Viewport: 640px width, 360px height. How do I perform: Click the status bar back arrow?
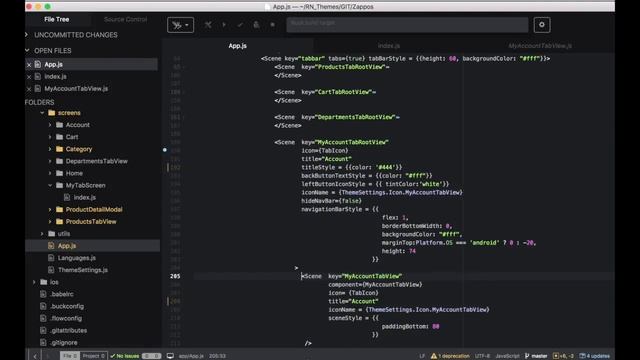35,356
